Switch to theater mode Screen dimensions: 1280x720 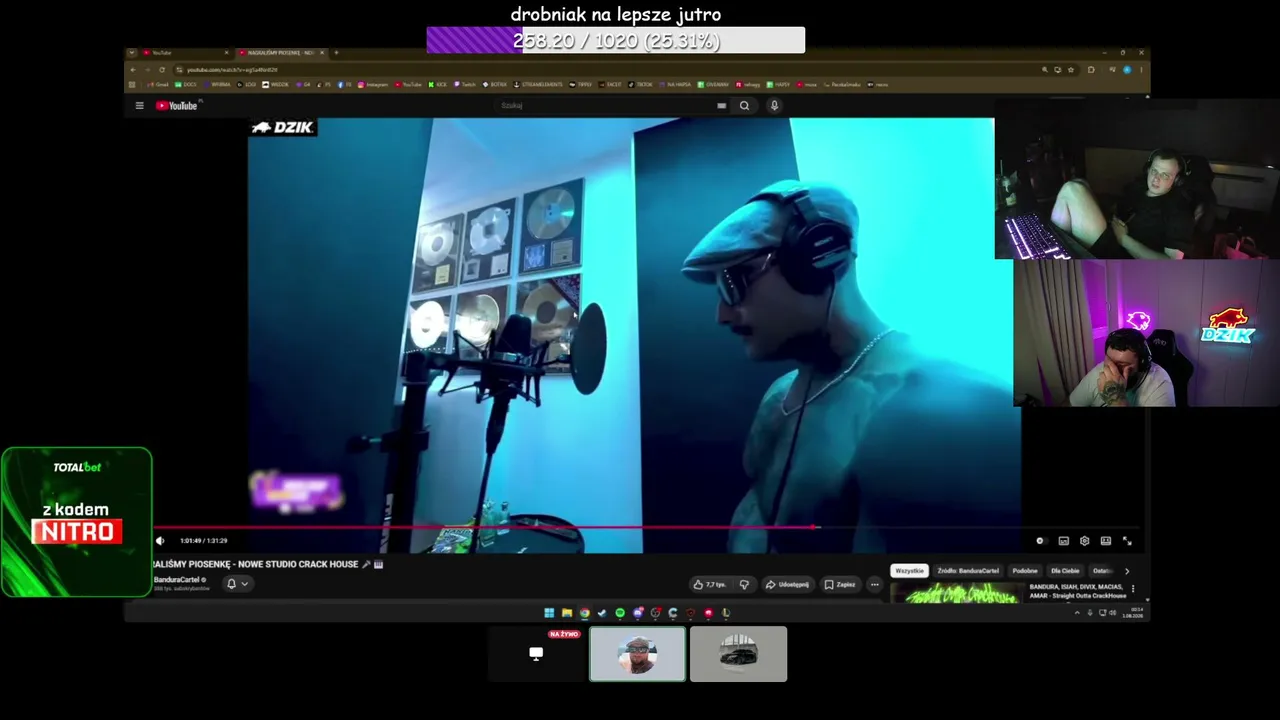pyautogui.click(x=1105, y=541)
